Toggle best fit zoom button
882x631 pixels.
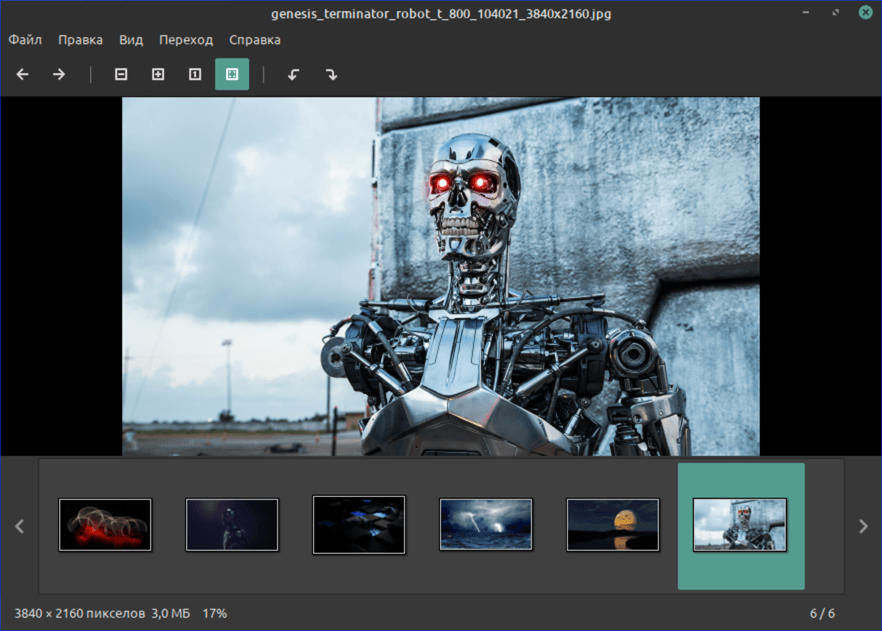click(x=232, y=74)
